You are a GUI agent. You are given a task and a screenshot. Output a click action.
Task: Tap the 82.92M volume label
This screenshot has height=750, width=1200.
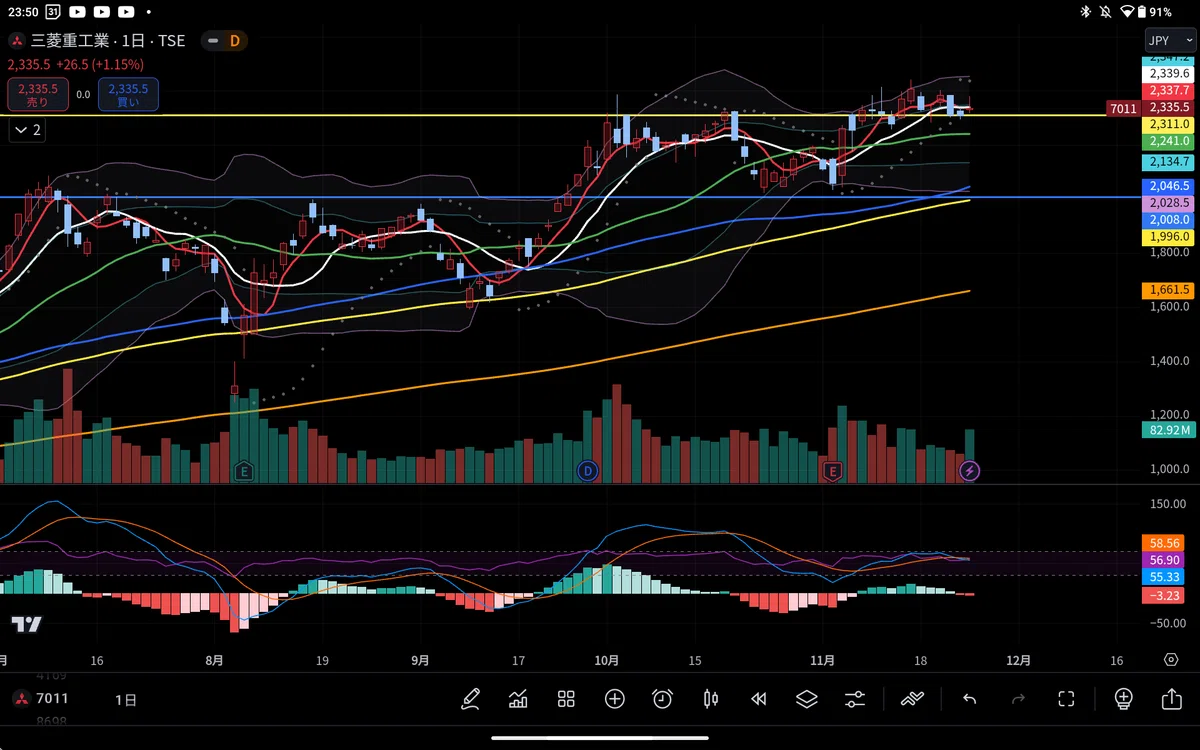pyautogui.click(x=1169, y=430)
